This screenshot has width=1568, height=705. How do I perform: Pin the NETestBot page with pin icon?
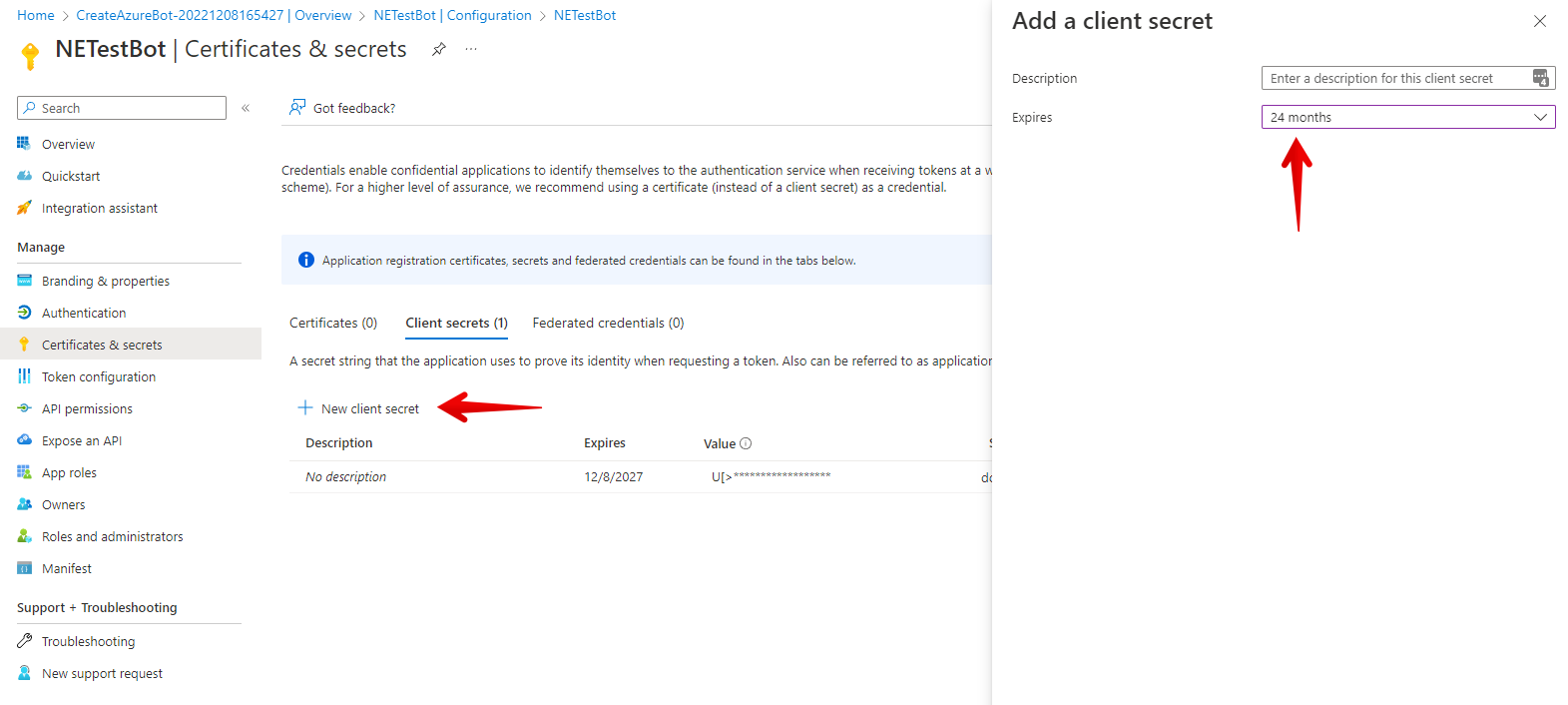tap(438, 49)
